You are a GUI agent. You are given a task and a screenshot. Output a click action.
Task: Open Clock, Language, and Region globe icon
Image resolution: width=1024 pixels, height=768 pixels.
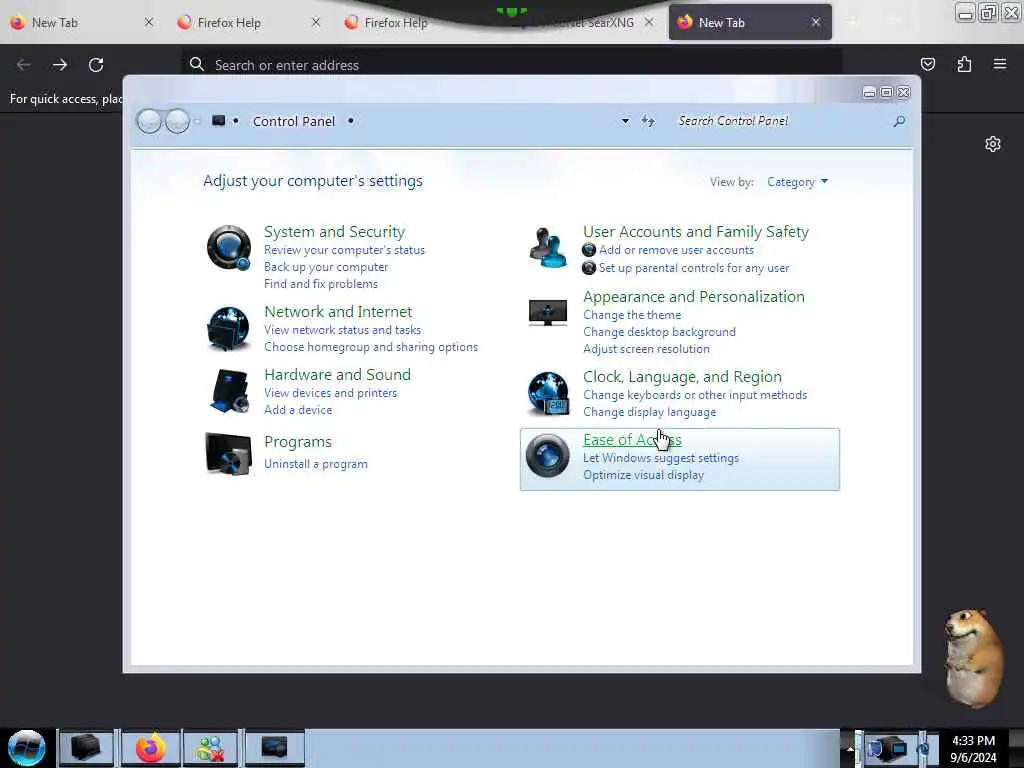548,393
